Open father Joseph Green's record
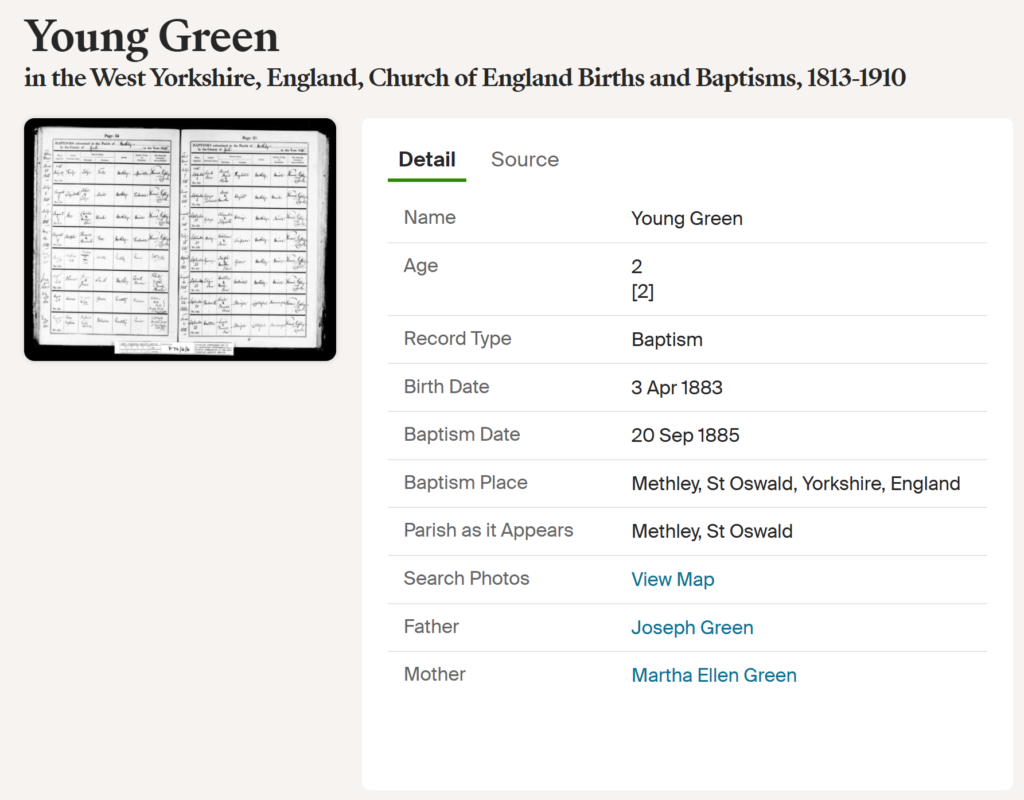 pyautogui.click(x=692, y=628)
